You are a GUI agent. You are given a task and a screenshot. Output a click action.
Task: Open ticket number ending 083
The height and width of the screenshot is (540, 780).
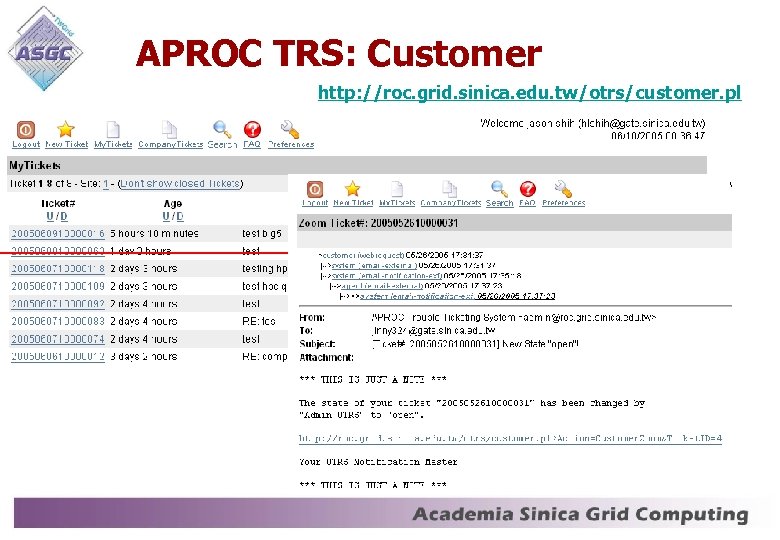point(58,321)
